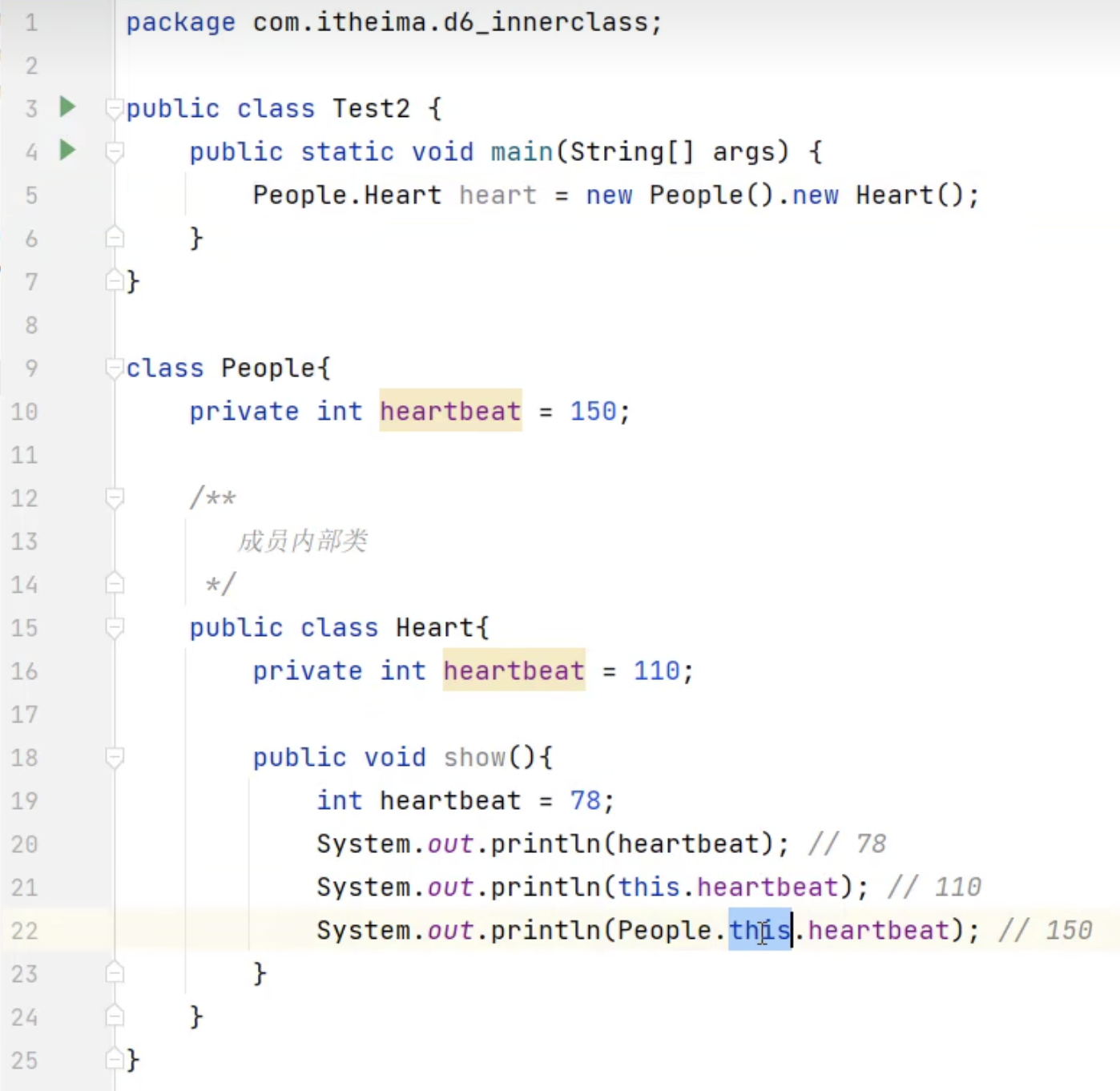Collapse the Test2 class fold marker
Screen dimensions: 1120x1091
115,108
